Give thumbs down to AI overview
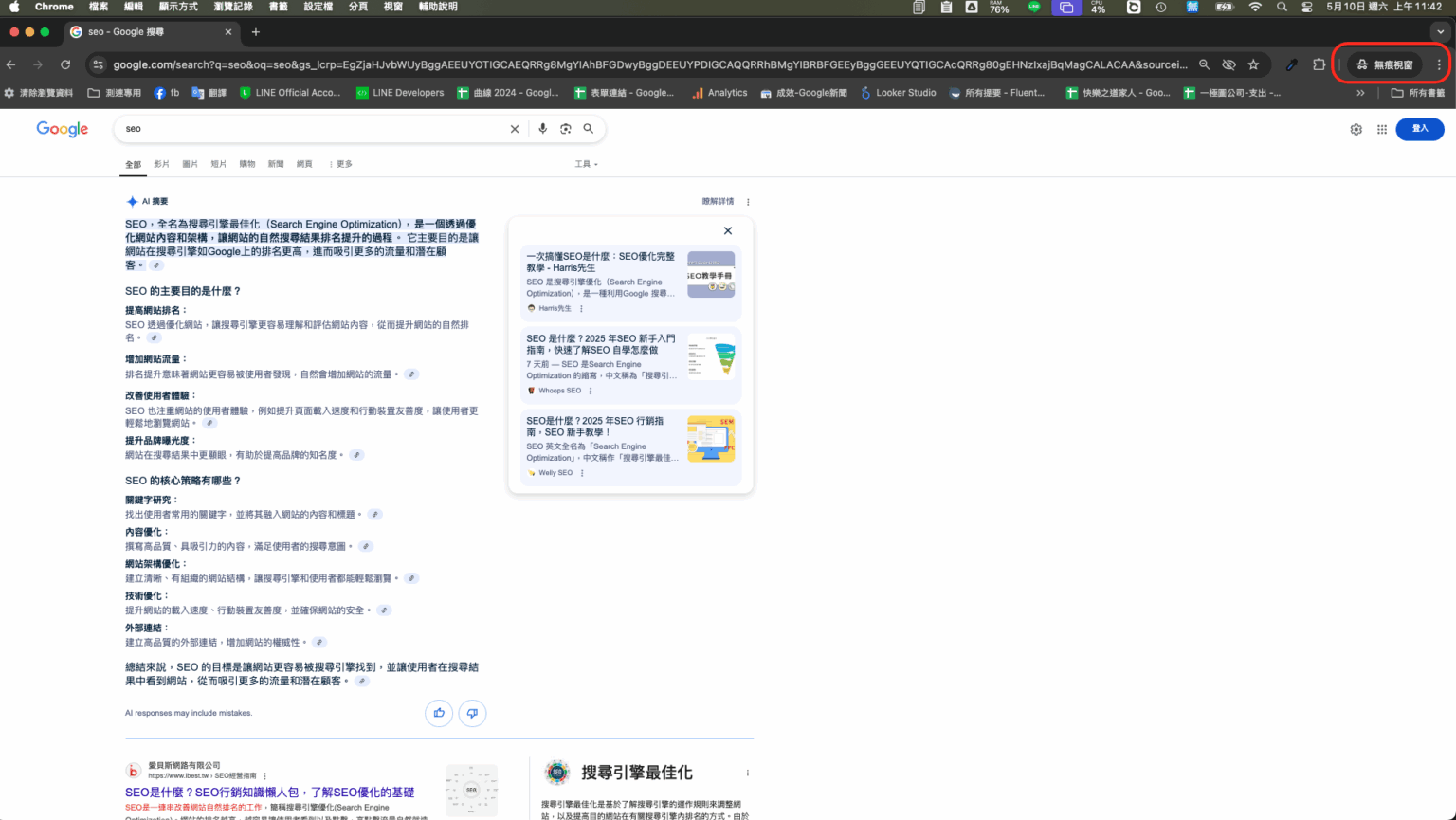The width and height of the screenshot is (1456, 820). (472, 713)
